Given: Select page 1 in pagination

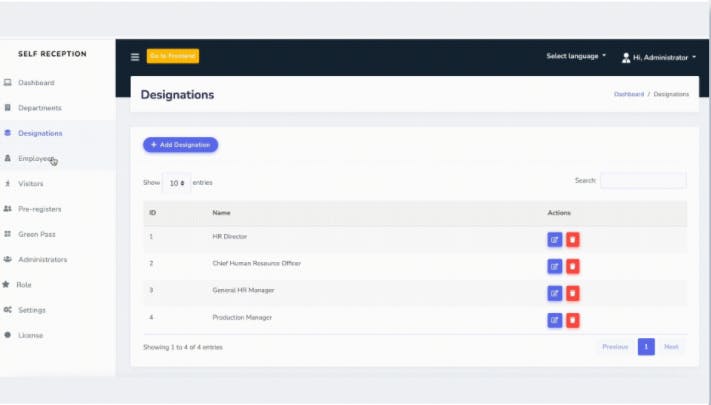Looking at the screenshot, I should coord(646,347).
